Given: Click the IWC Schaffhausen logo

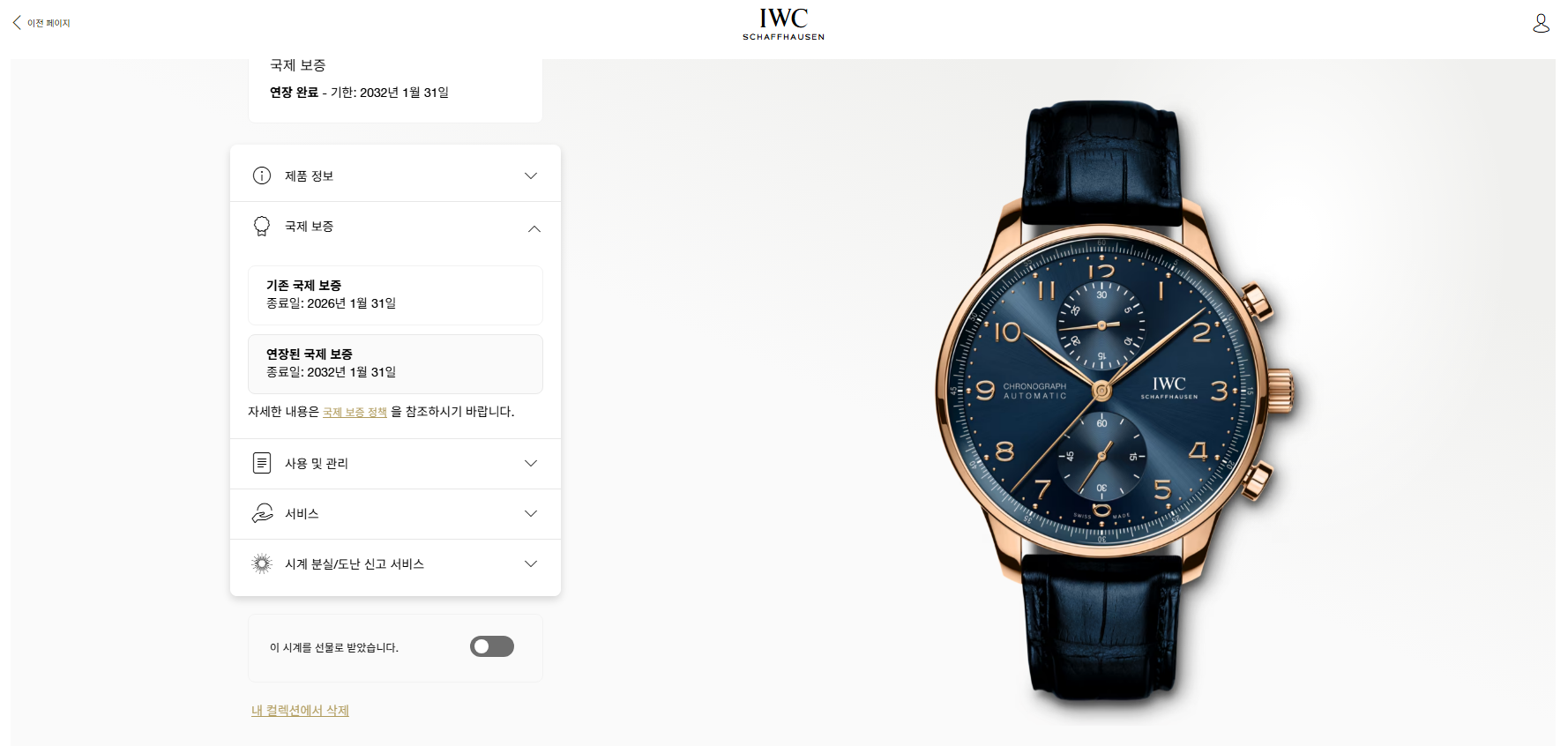Looking at the screenshot, I should pos(783,24).
